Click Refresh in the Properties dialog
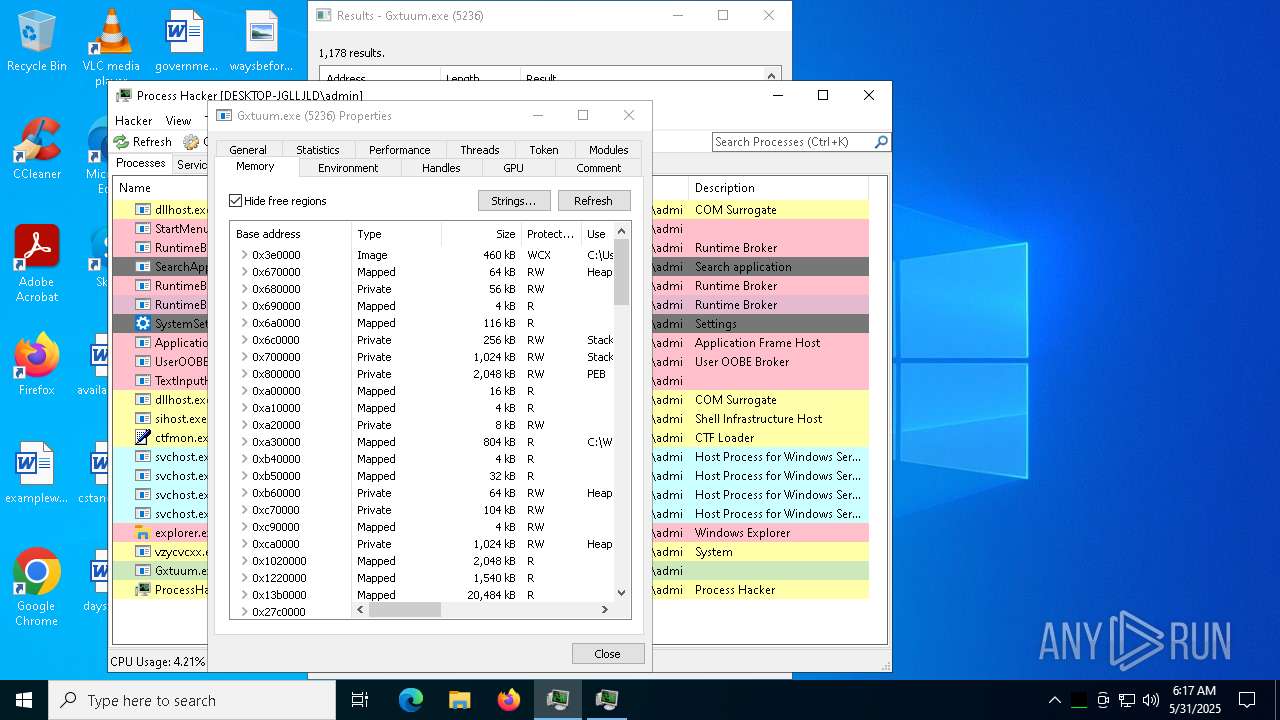 click(593, 201)
